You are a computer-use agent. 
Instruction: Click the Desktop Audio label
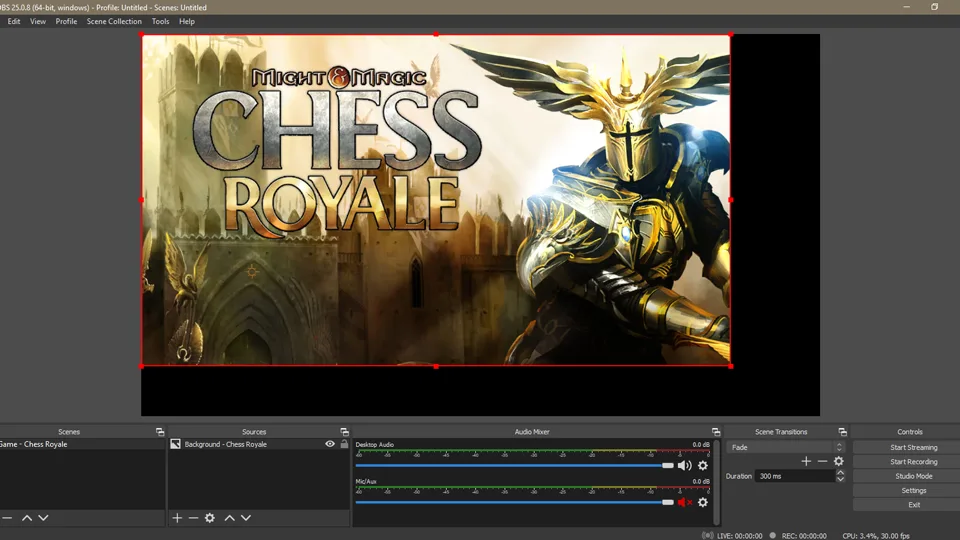click(375, 444)
